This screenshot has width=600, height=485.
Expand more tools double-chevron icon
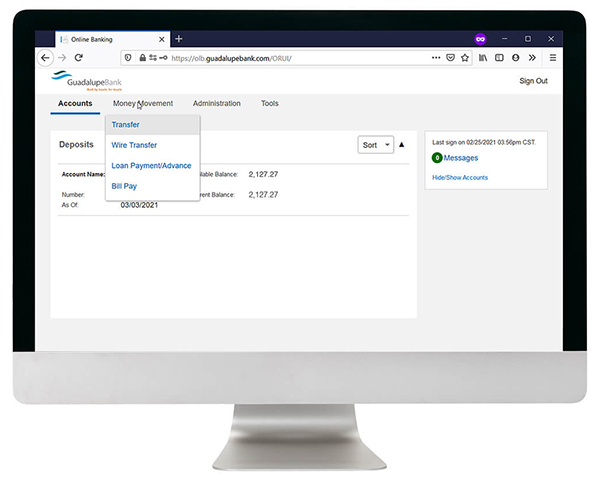coord(532,58)
